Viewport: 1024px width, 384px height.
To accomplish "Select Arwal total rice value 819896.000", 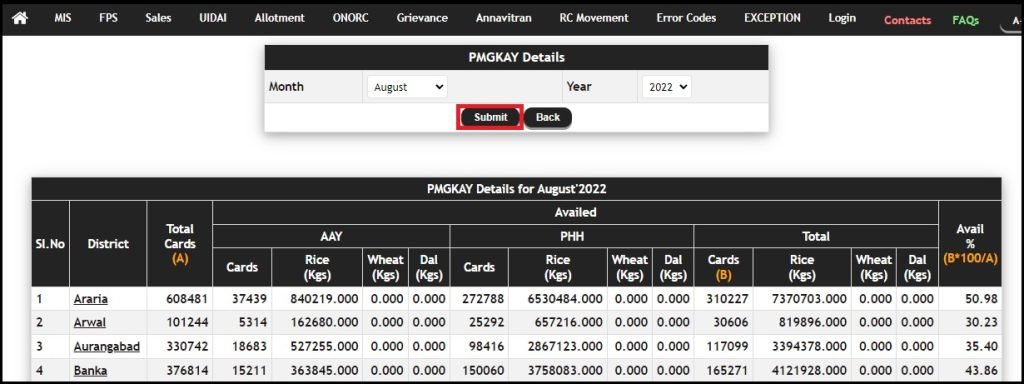I will click(x=812, y=323).
